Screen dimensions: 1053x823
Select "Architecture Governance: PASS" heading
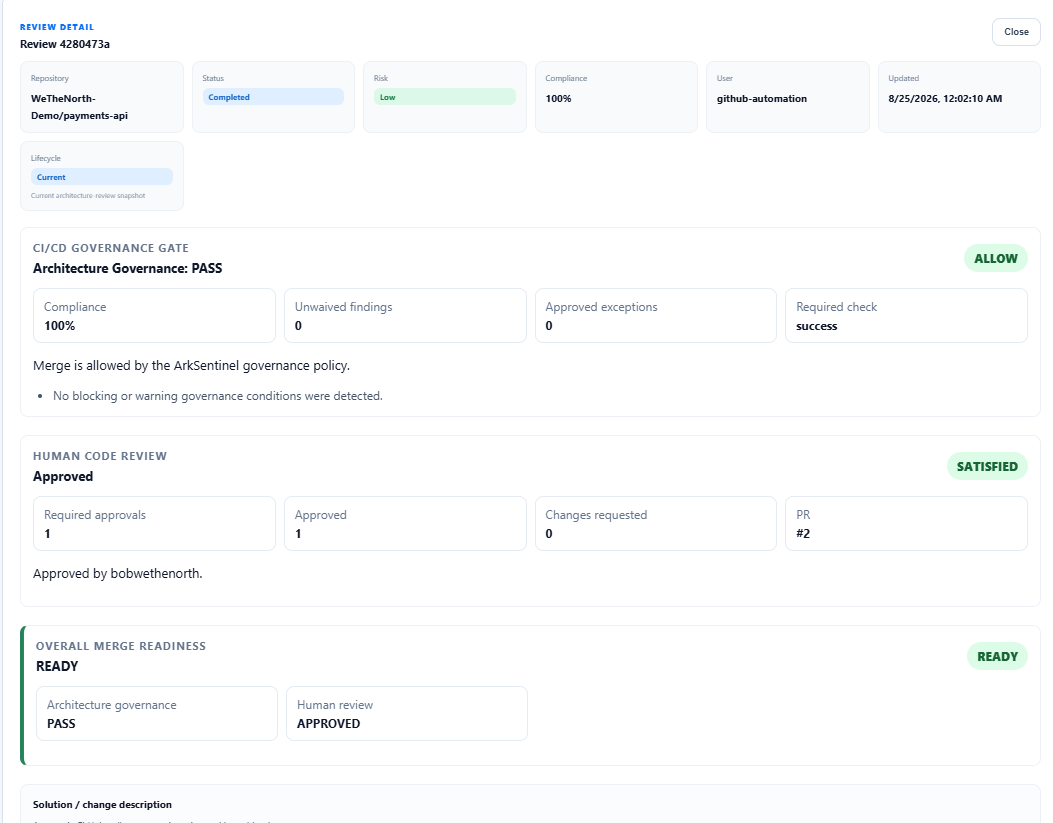tap(128, 269)
